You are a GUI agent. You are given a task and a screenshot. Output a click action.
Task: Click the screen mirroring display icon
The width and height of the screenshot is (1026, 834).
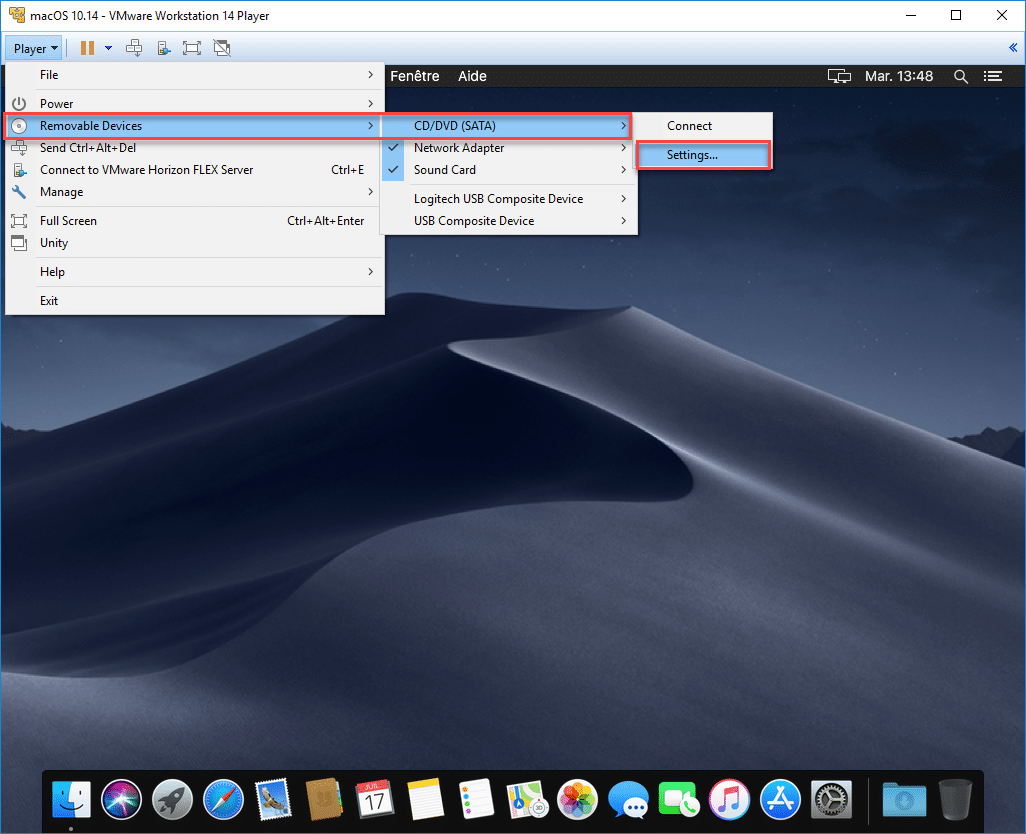(x=839, y=77)
